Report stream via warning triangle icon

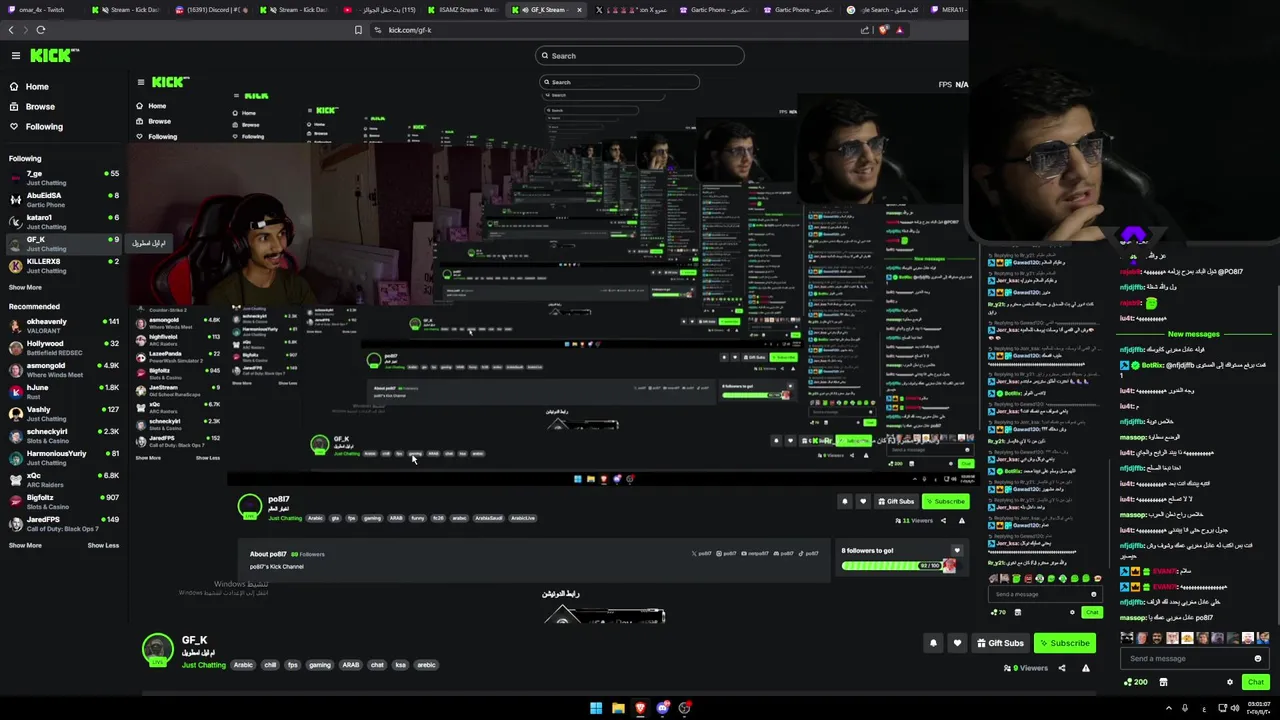coord(1086,668)
